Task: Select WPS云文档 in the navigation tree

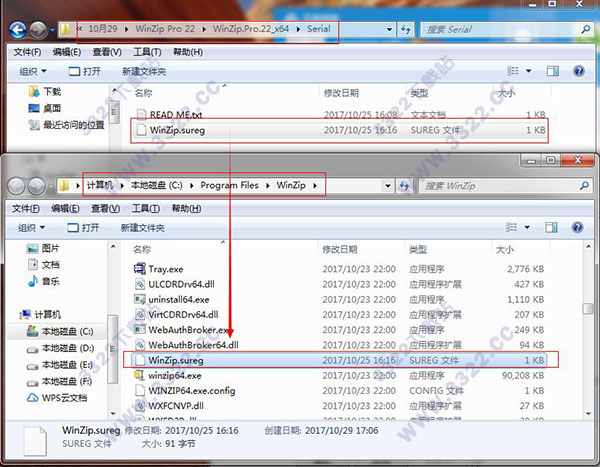Action: tap(57, 398)
